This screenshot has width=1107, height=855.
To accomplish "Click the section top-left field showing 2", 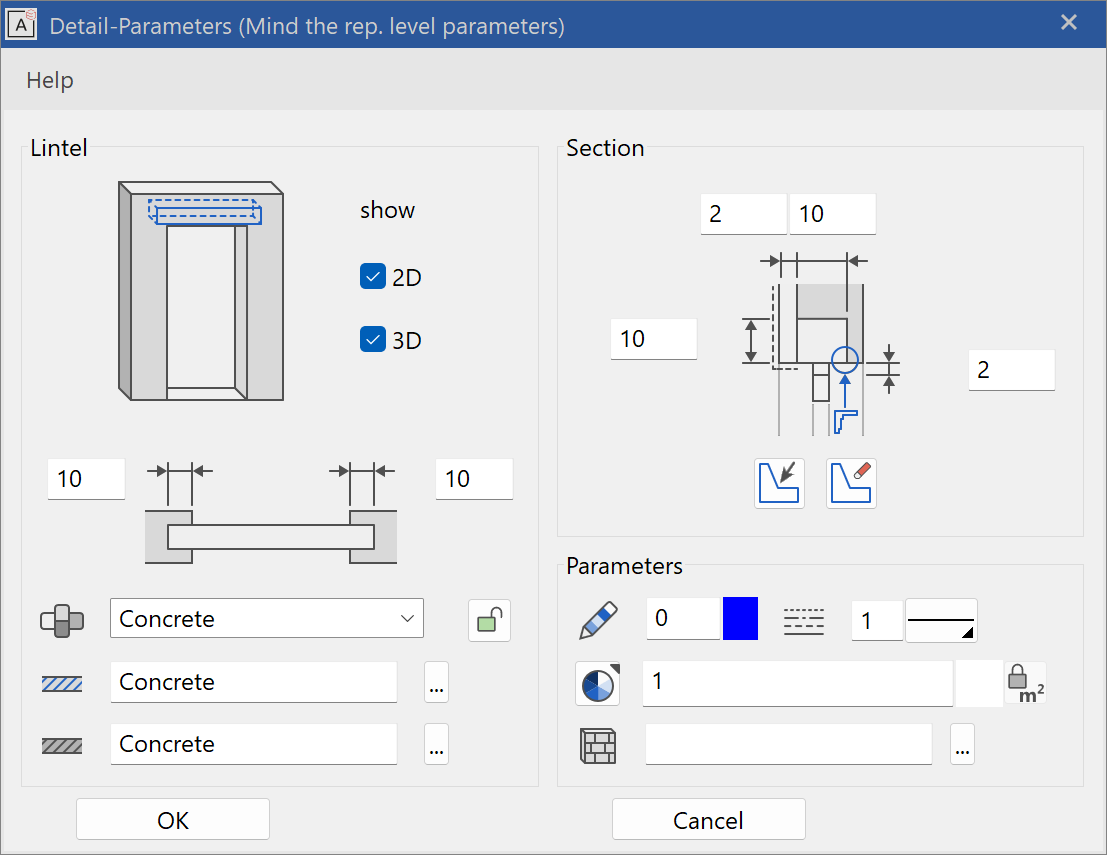I will 743,214.
